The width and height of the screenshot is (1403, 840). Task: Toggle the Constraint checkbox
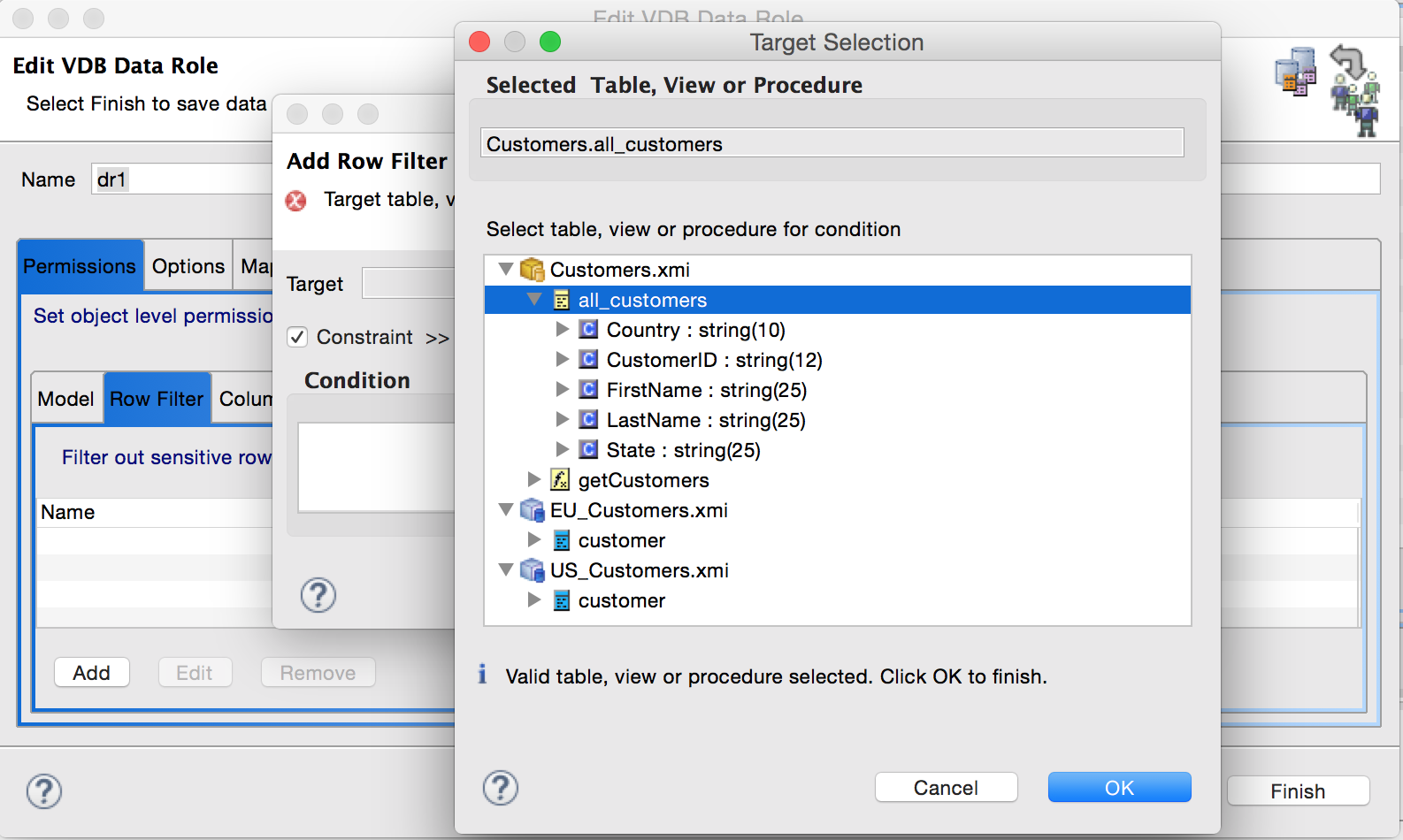[x=298, y=337]
